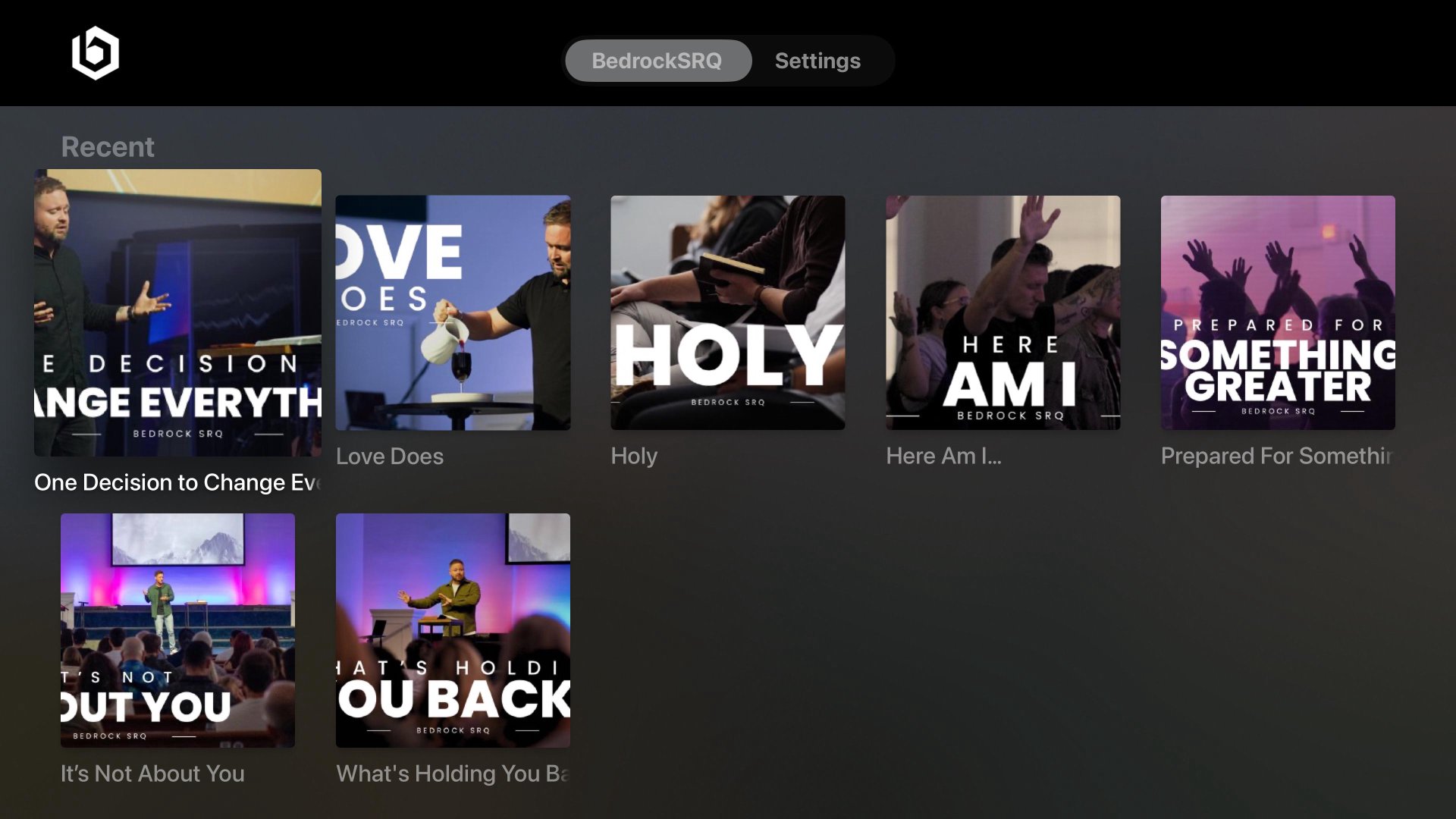Click the Recent section heading
1456x819 pixels.
pyautogui.click(x=108, y=147)
